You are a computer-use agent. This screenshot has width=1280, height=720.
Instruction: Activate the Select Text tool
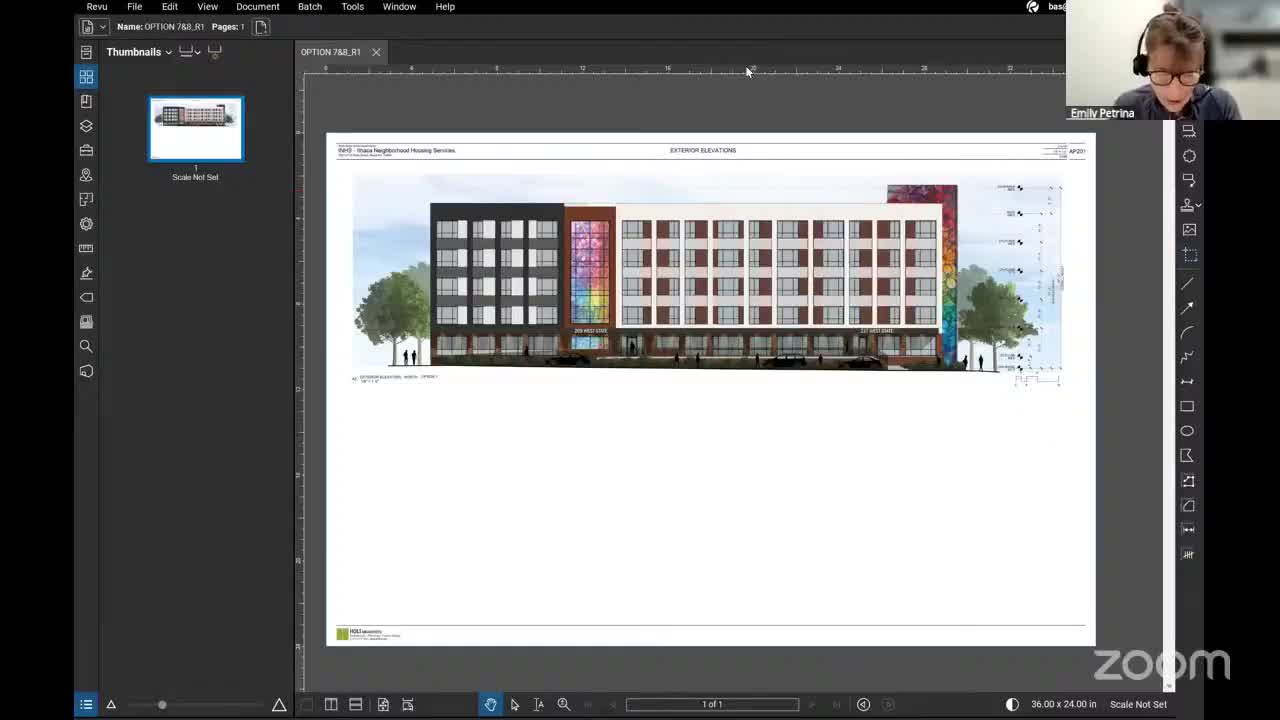pos(538,704)
